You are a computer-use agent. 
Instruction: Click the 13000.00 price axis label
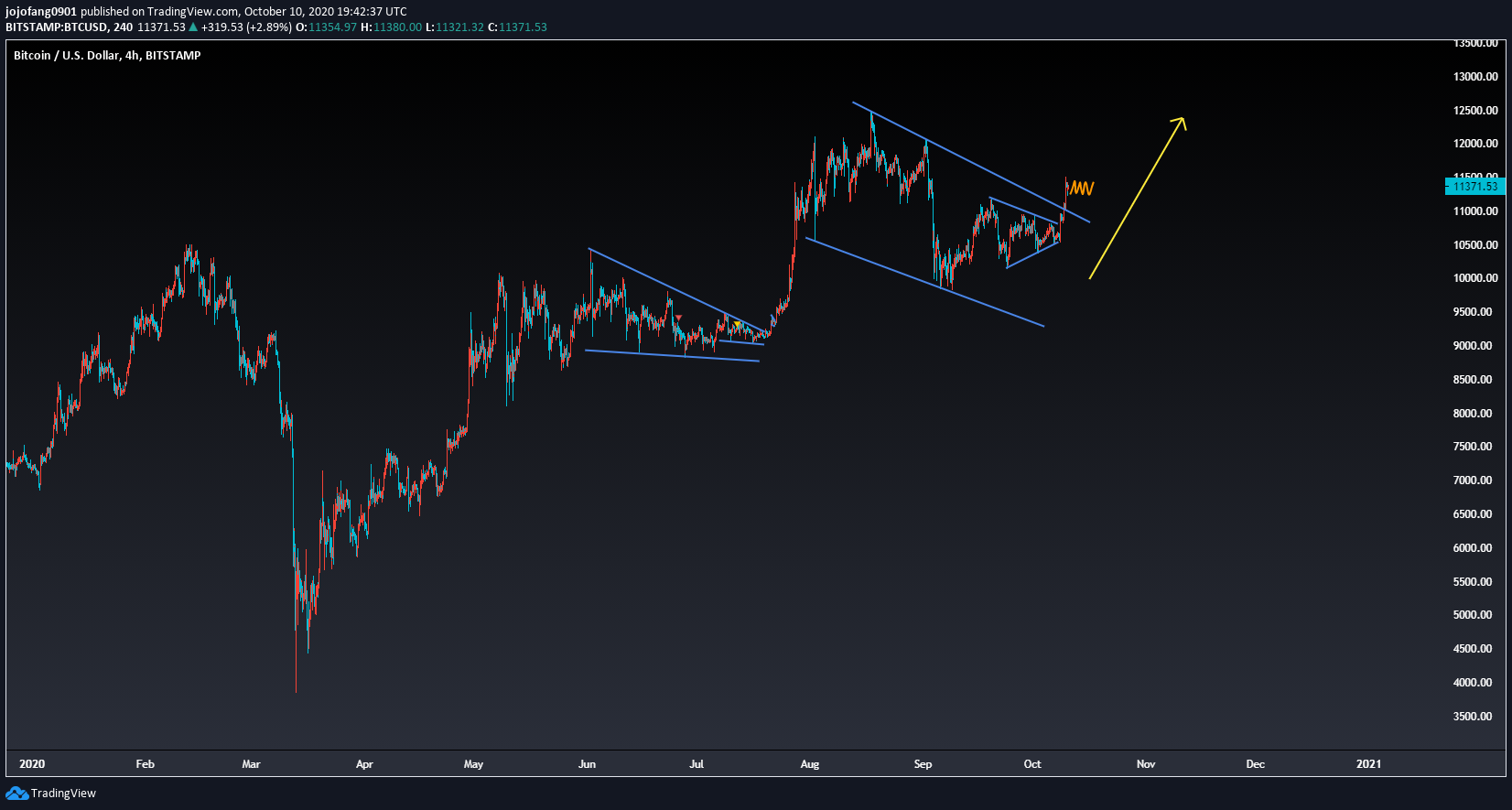tap(1475, 77)
